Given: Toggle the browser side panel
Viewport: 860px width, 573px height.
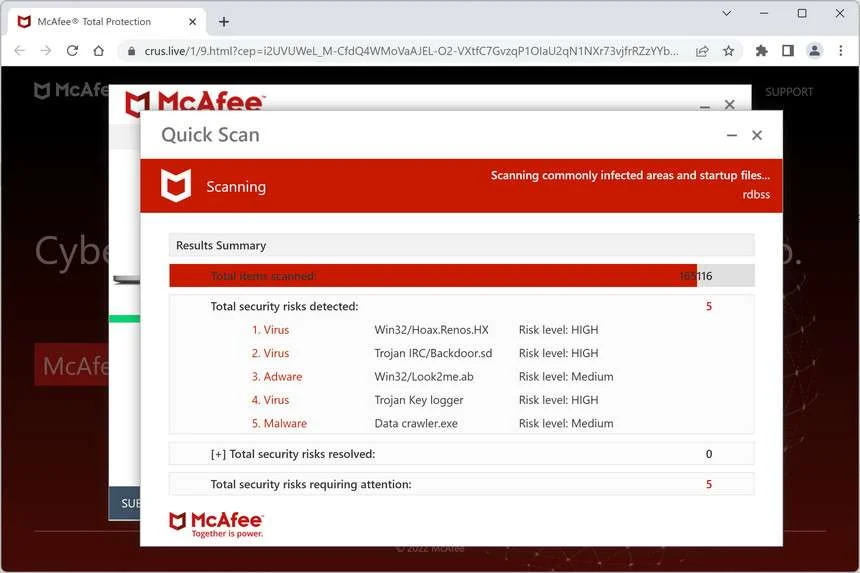Looking at the screenshot, I should click(x=788, y=51).
